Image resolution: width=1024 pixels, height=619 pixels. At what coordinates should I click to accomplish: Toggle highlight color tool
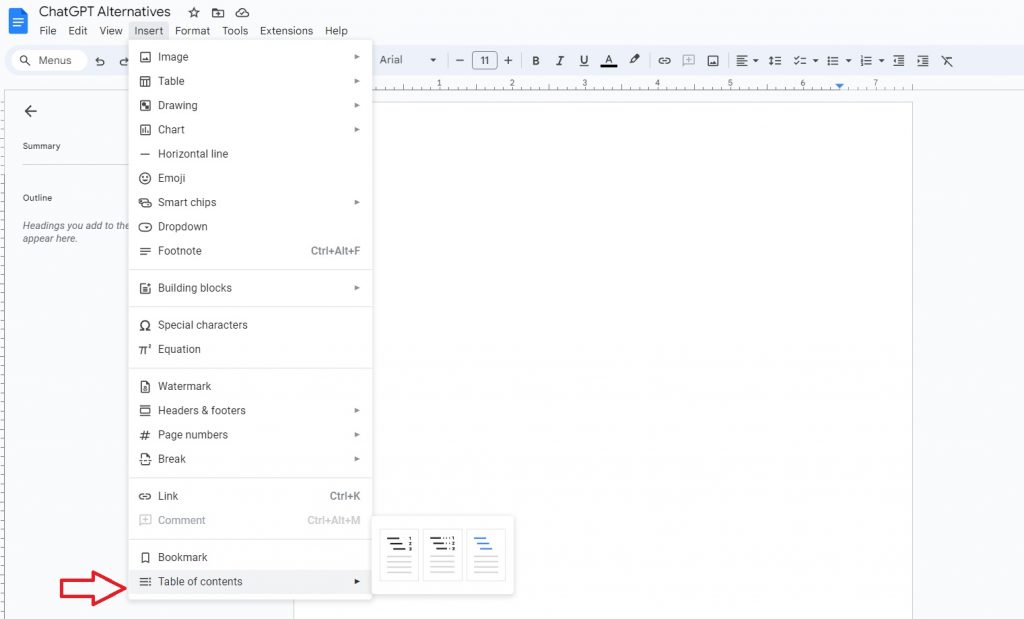tap(634, 60)
